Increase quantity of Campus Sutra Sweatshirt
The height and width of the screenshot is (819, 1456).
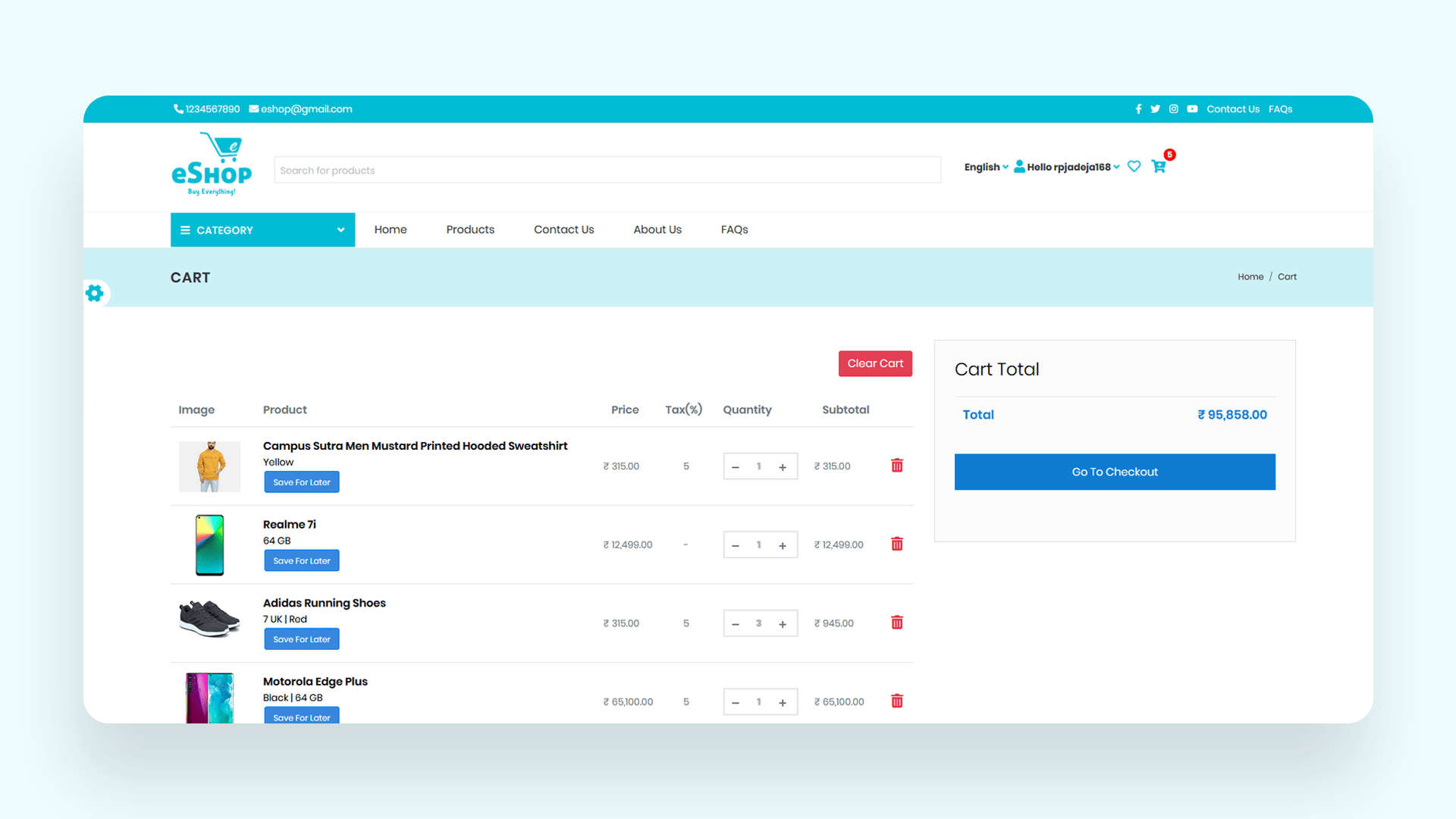point(783,467)
